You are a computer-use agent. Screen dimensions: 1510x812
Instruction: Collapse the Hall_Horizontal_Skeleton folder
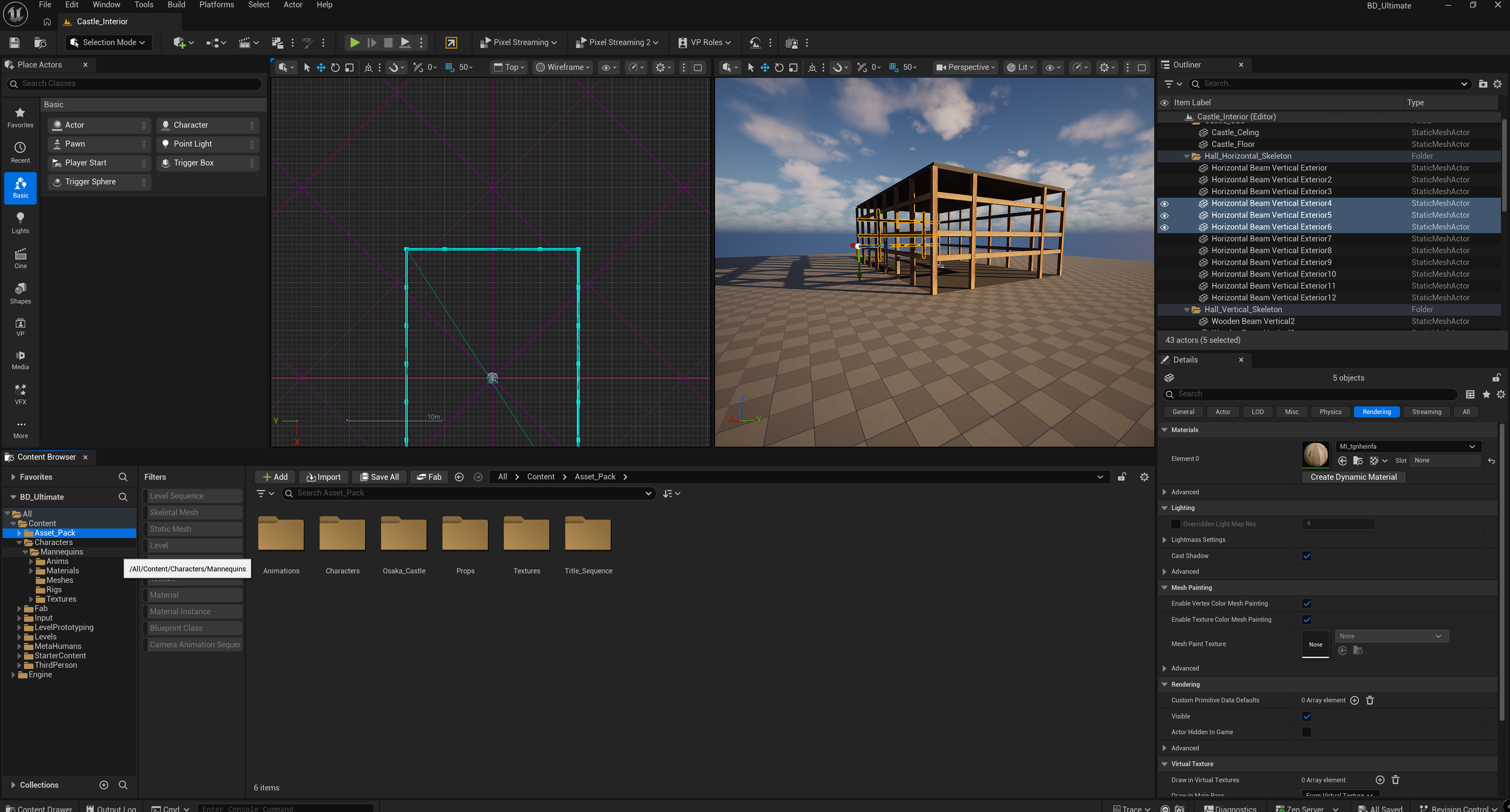(x=1186, y=156)
